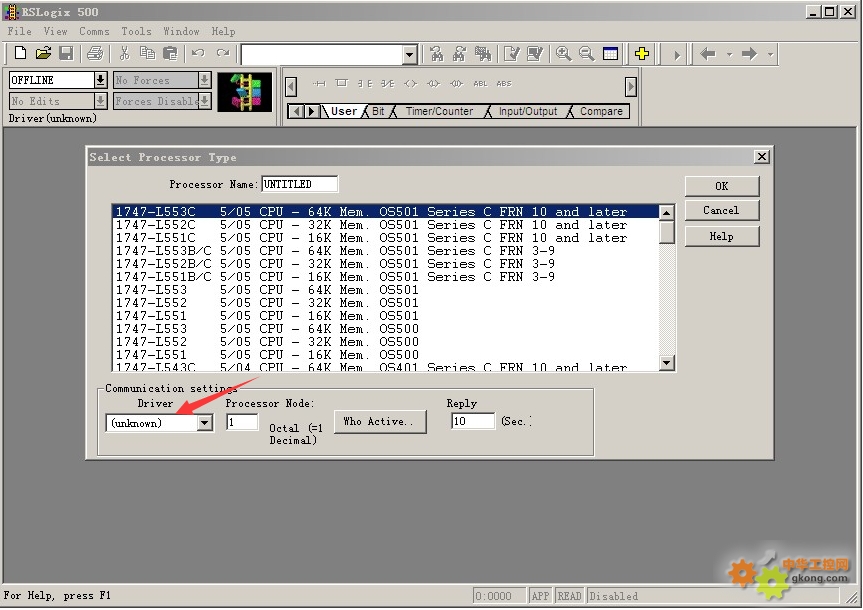863x610 pixels.
Task: Cut selection with the scissors icon
Action: pos(124,53)
